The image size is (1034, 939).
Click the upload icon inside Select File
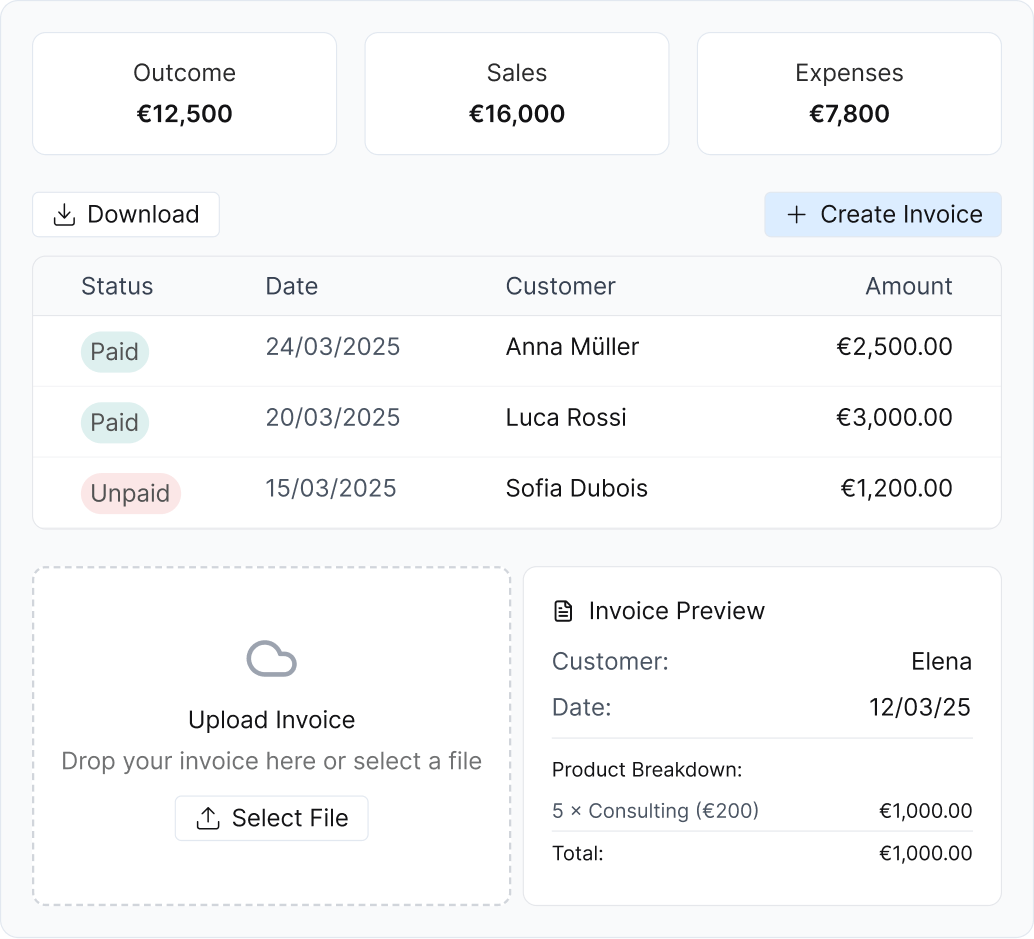pyautogui.click(x=207, y=817)
